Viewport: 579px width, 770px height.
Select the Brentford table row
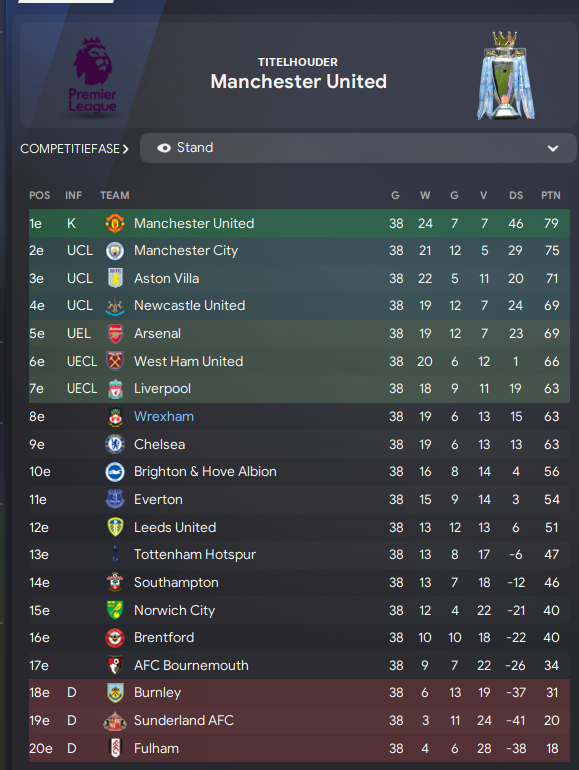(x=299, y=637)
